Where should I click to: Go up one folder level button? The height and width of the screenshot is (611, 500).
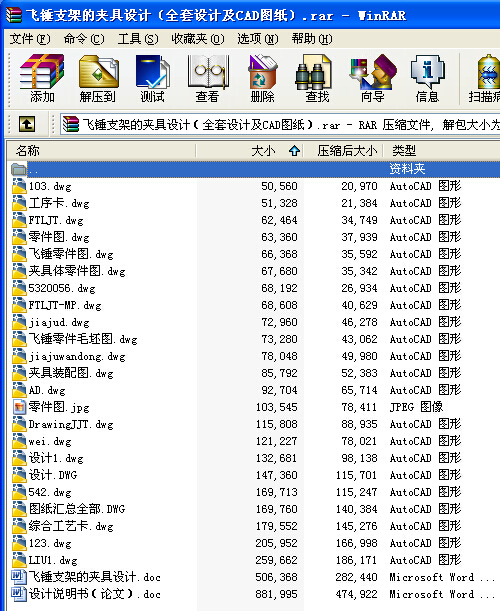27,124
